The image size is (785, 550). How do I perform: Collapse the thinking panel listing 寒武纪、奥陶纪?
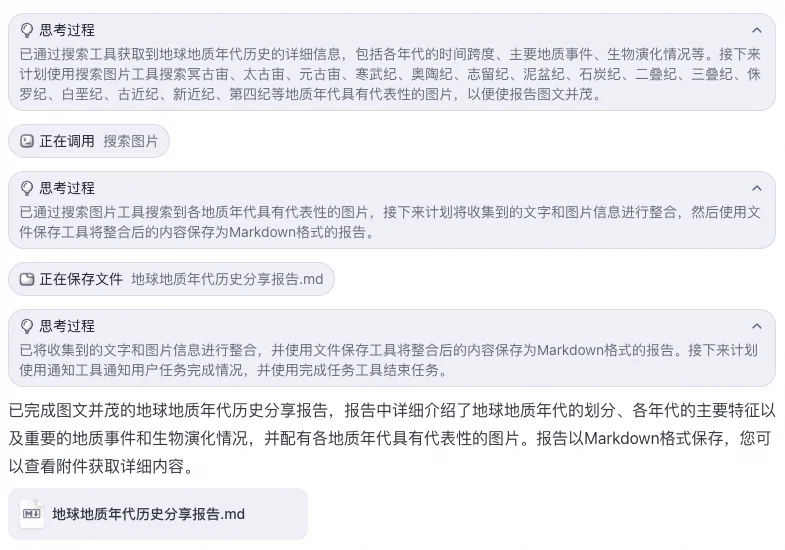click(756, 31)
